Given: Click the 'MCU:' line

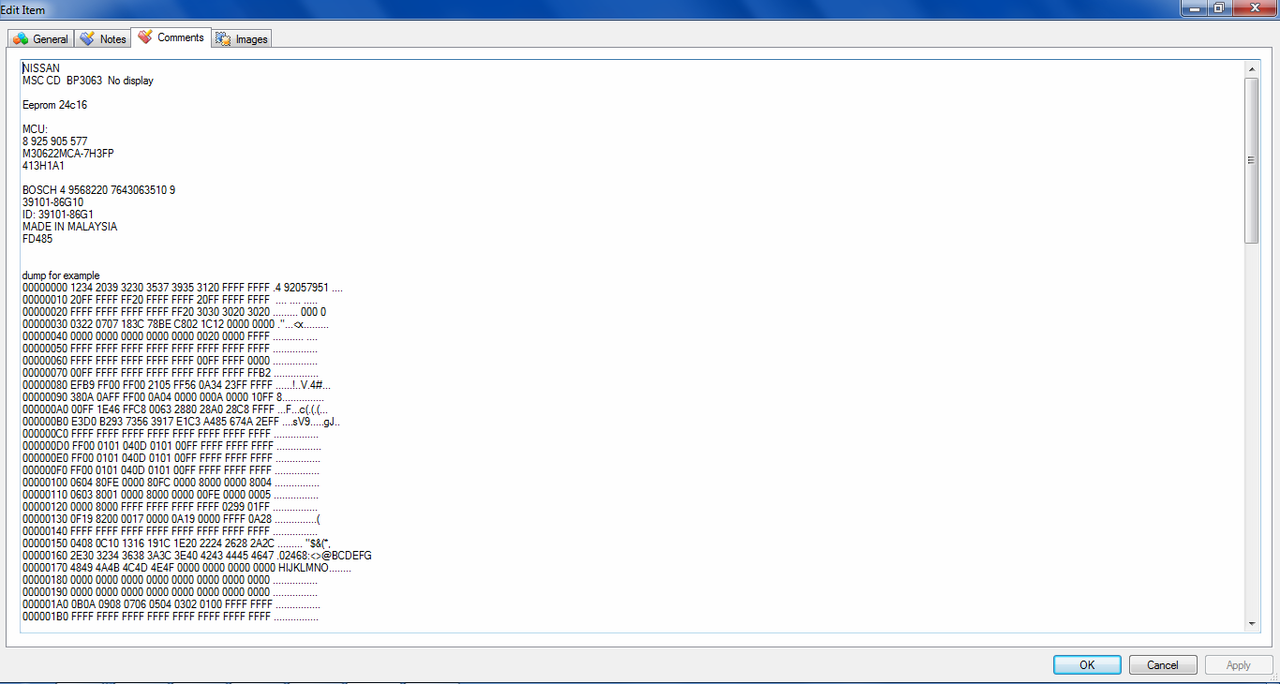Looking at the screenshot, I should [x=35, y=129].
